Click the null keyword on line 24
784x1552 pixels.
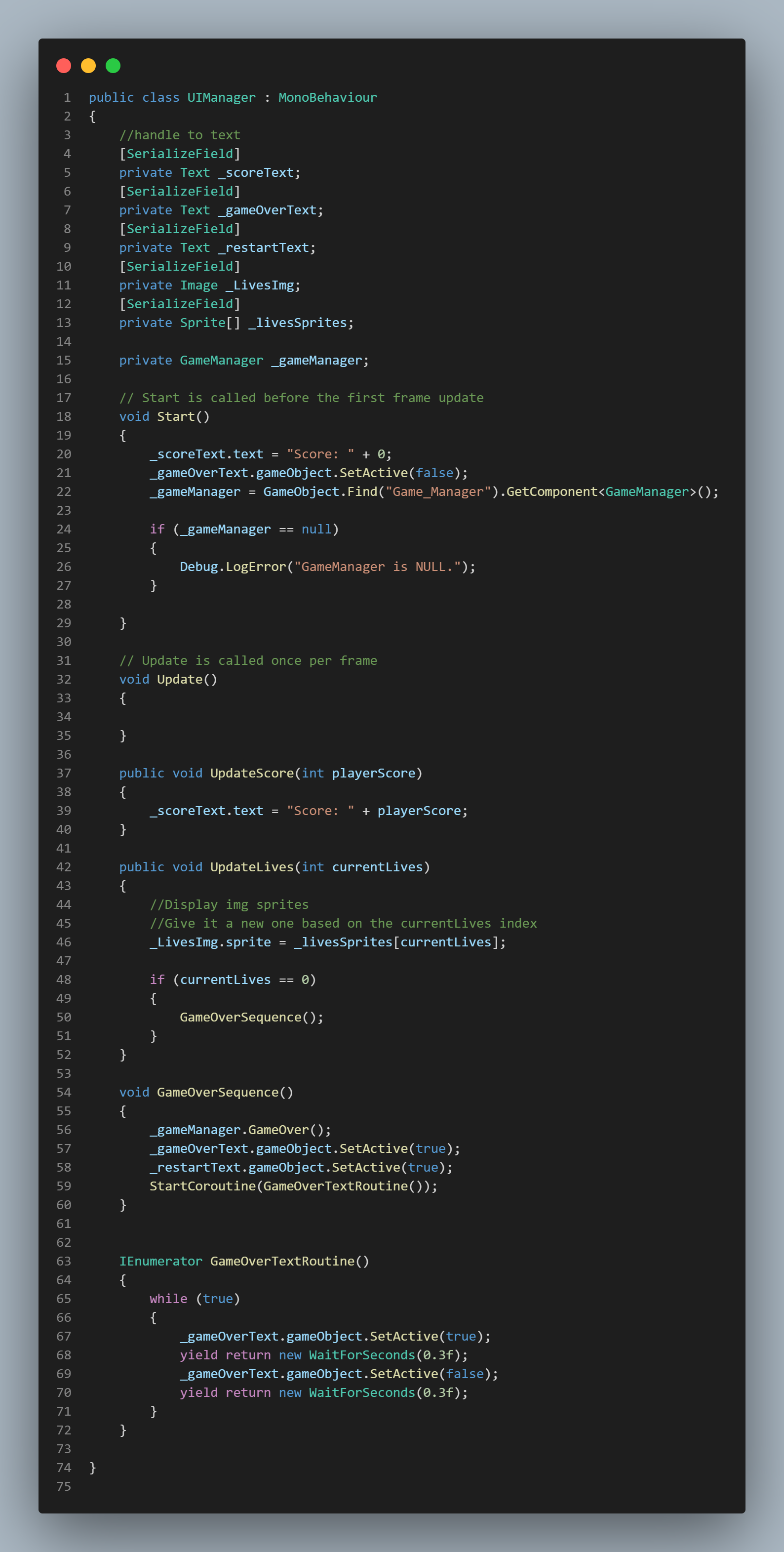tap(316, 530)
